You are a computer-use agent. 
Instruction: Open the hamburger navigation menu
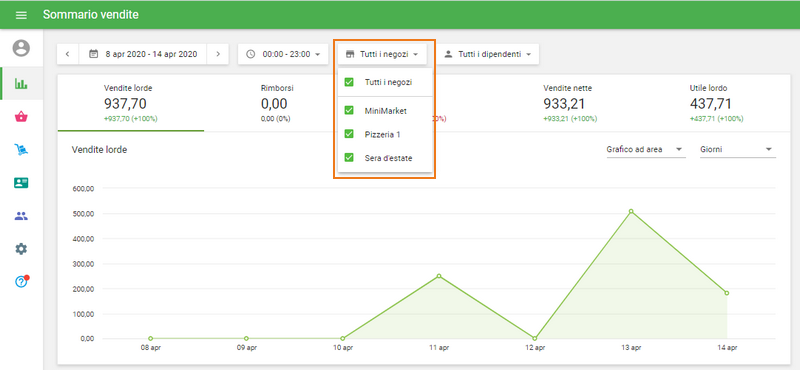[x=21, y=15]
